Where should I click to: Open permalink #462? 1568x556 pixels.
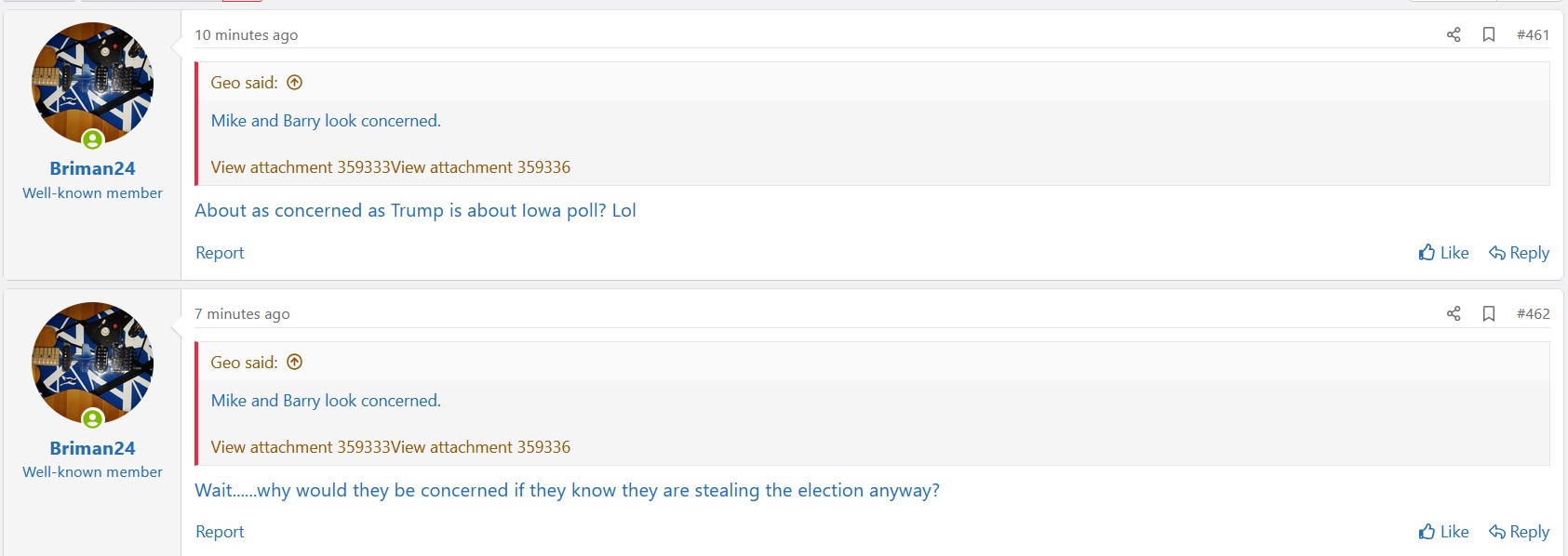(x=1533, y=313)
